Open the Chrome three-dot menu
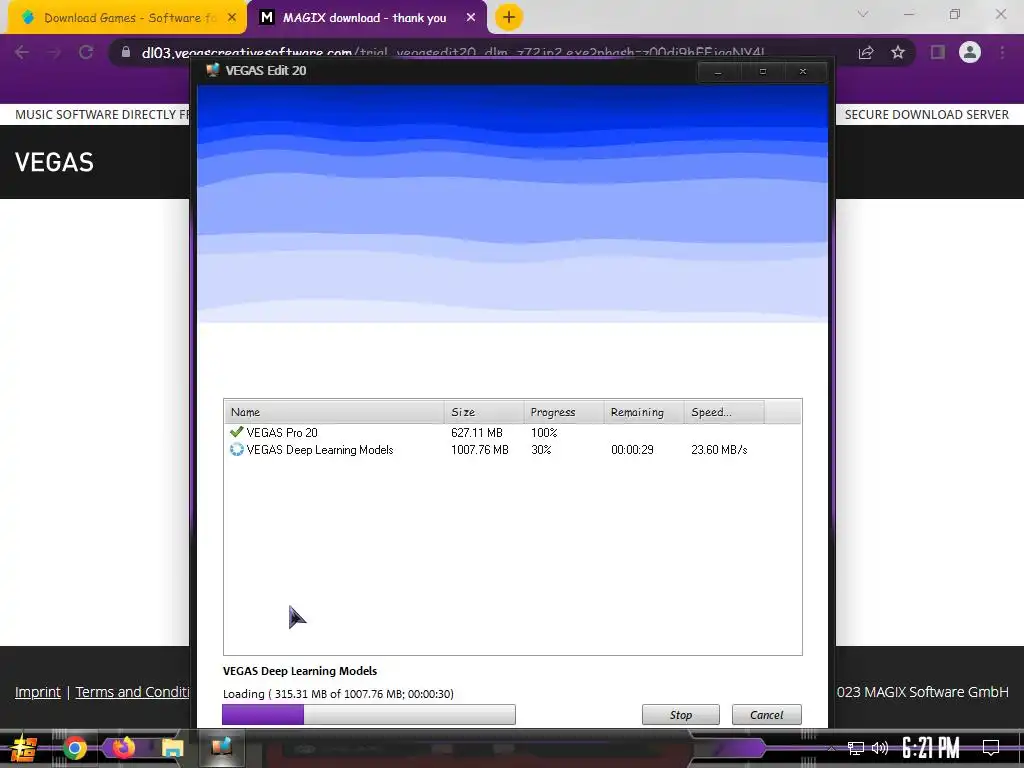The width and height of the screenshot is (1024, 768). coord(1002,52)
